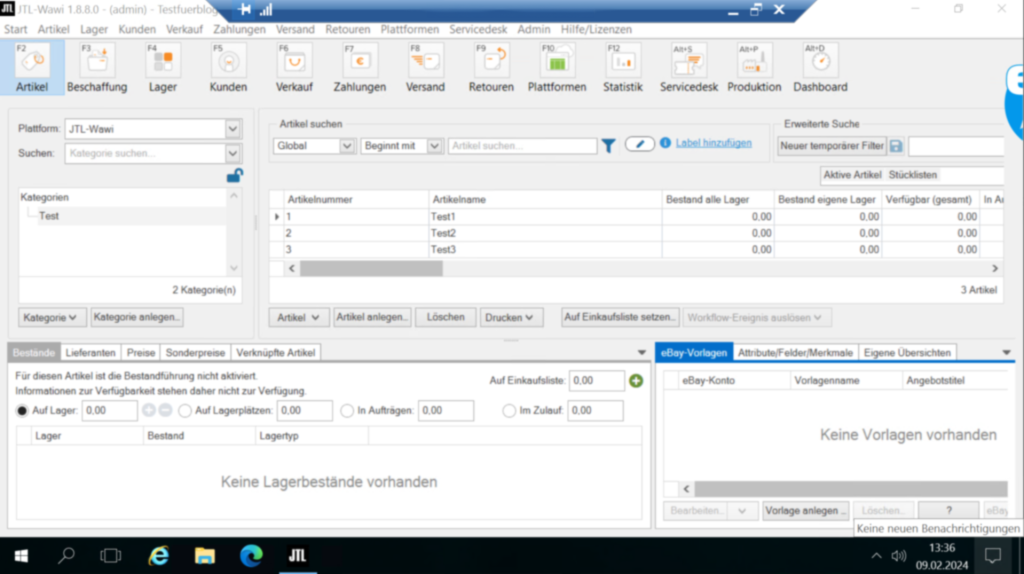This screenshot has height=574, width=1024.
Task: Switch to Attribute/Felder/Merkmale tab
Action: click(x=795, y=353)
